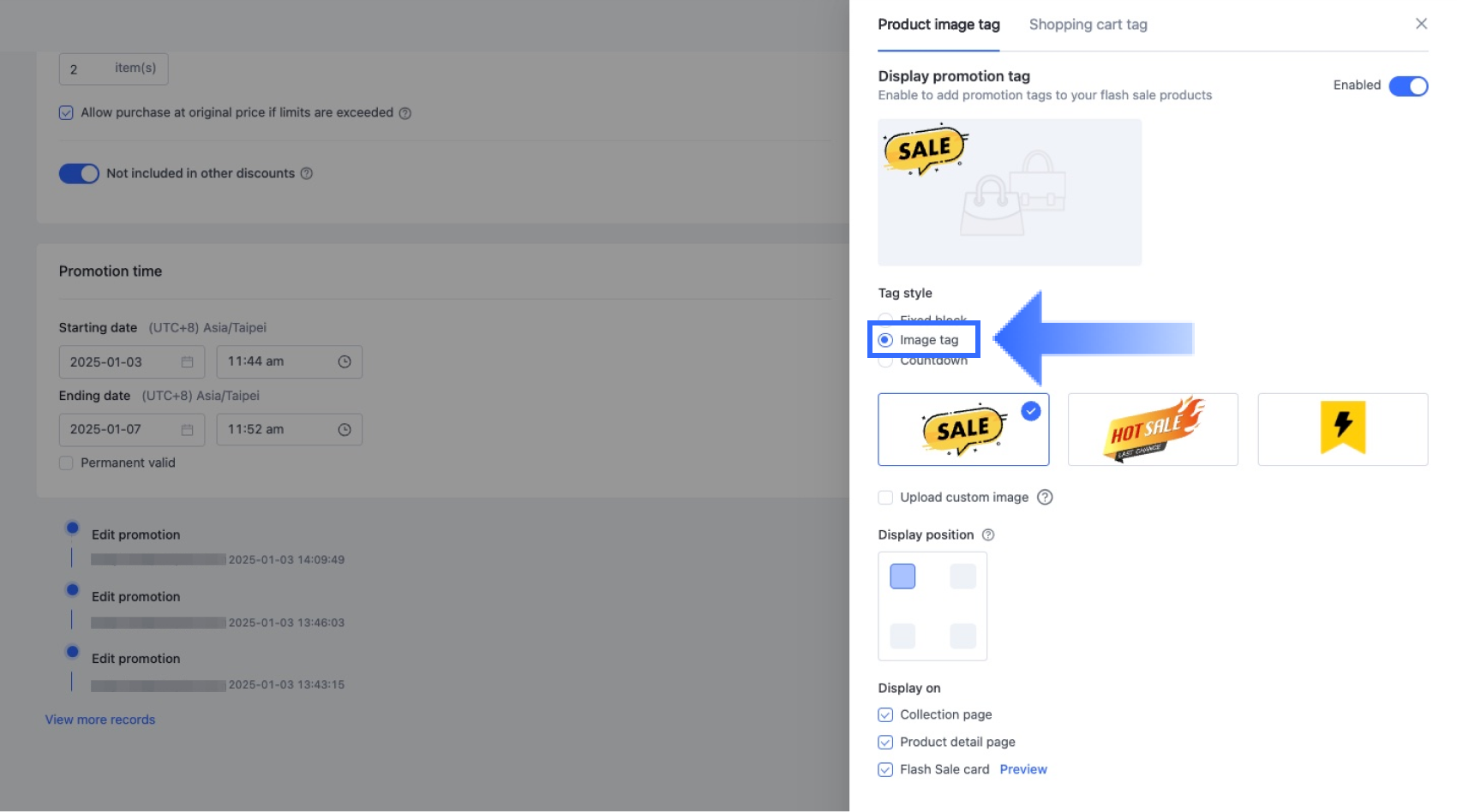Close the promotion tag panel
1457x812 pixels.
click(1421, 24)
